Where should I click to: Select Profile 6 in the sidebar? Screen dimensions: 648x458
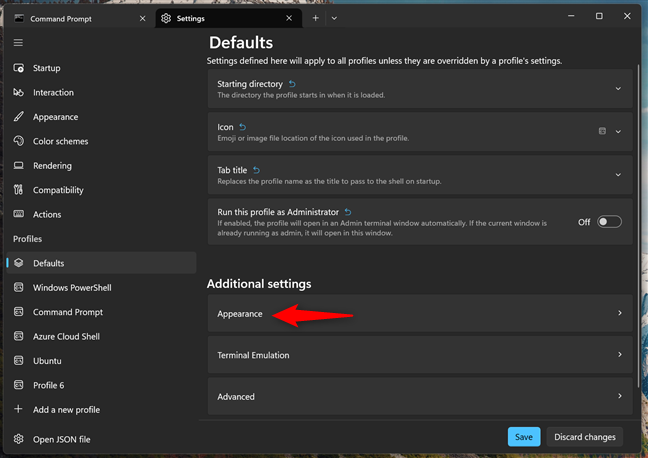(101, 385)
